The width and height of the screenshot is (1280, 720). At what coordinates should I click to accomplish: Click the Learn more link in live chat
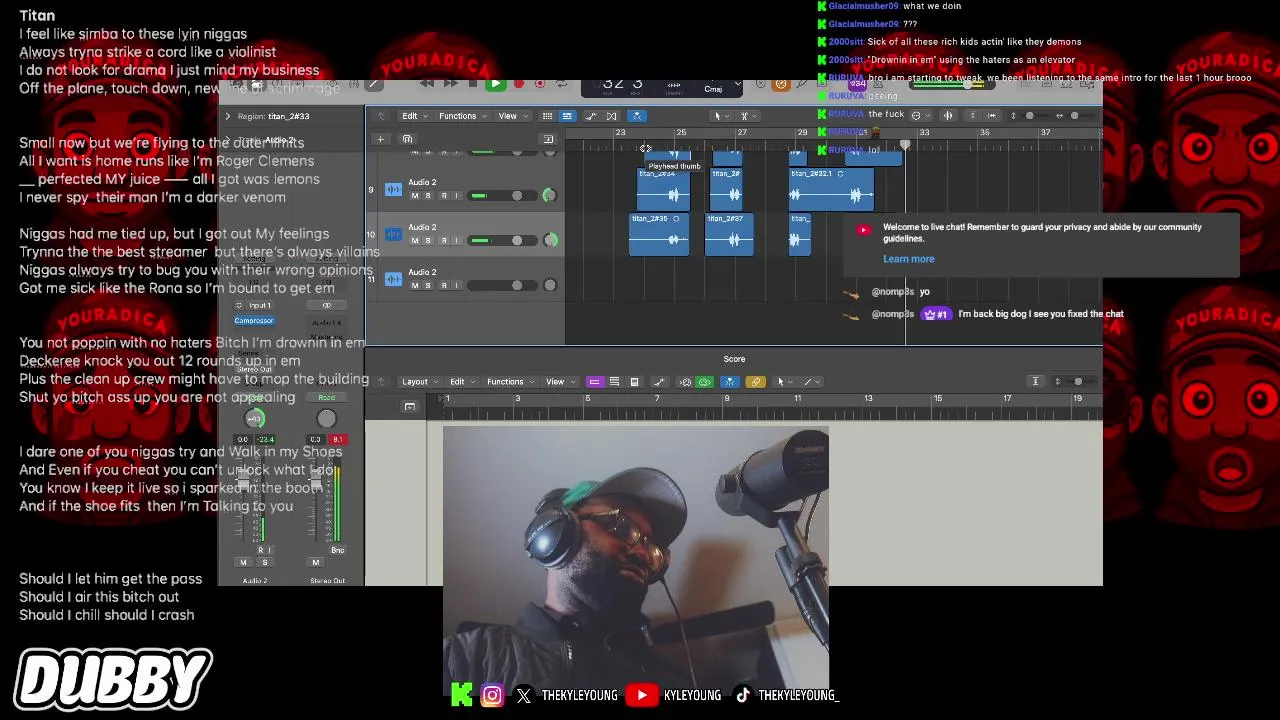click(908, 259)
